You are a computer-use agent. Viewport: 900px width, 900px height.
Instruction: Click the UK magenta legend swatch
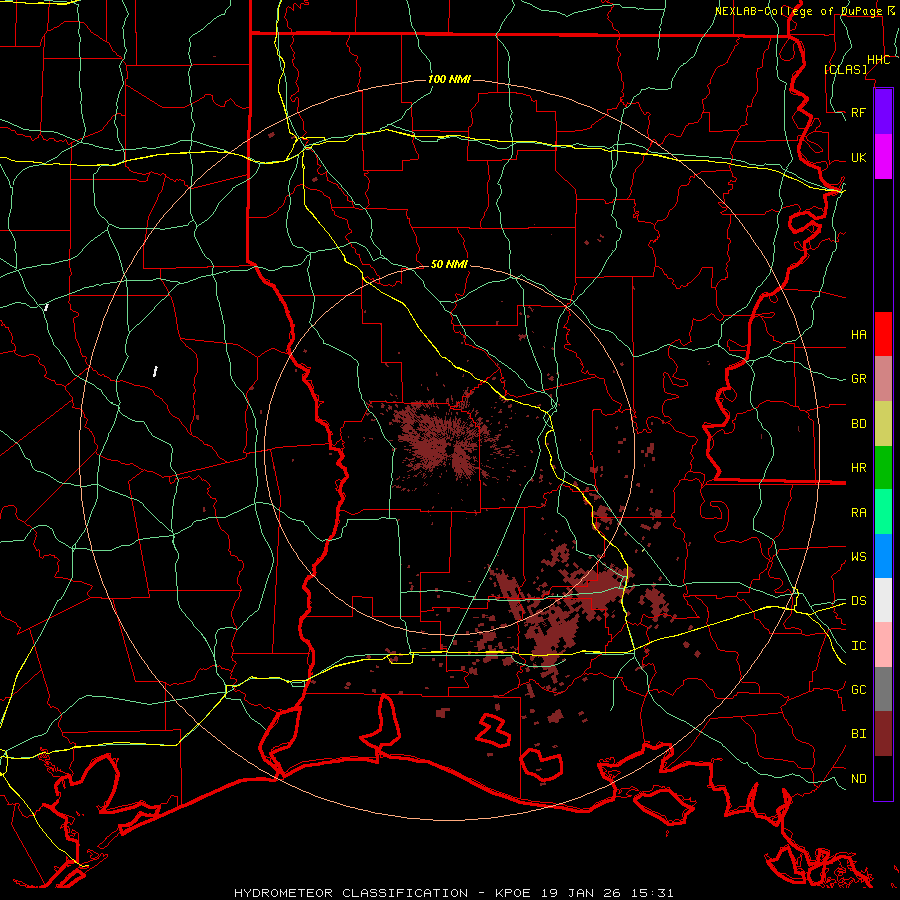(x=883, y=157)
